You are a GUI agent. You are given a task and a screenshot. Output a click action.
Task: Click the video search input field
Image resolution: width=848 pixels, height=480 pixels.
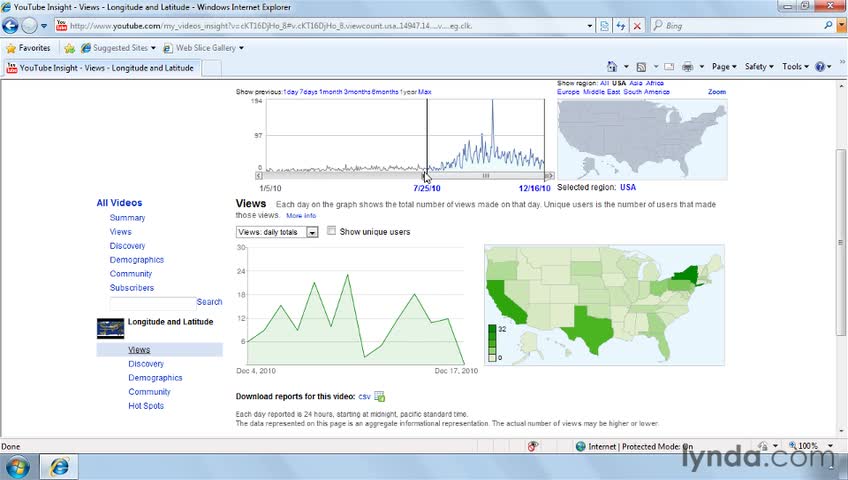click(153, 303)
